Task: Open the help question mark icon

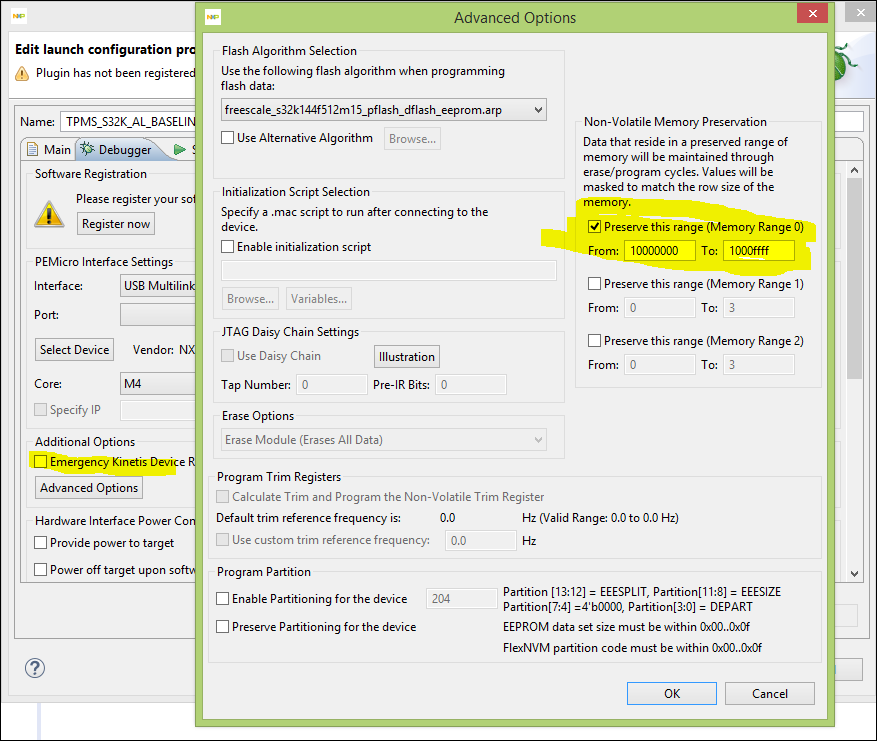Action: point(35,668)
